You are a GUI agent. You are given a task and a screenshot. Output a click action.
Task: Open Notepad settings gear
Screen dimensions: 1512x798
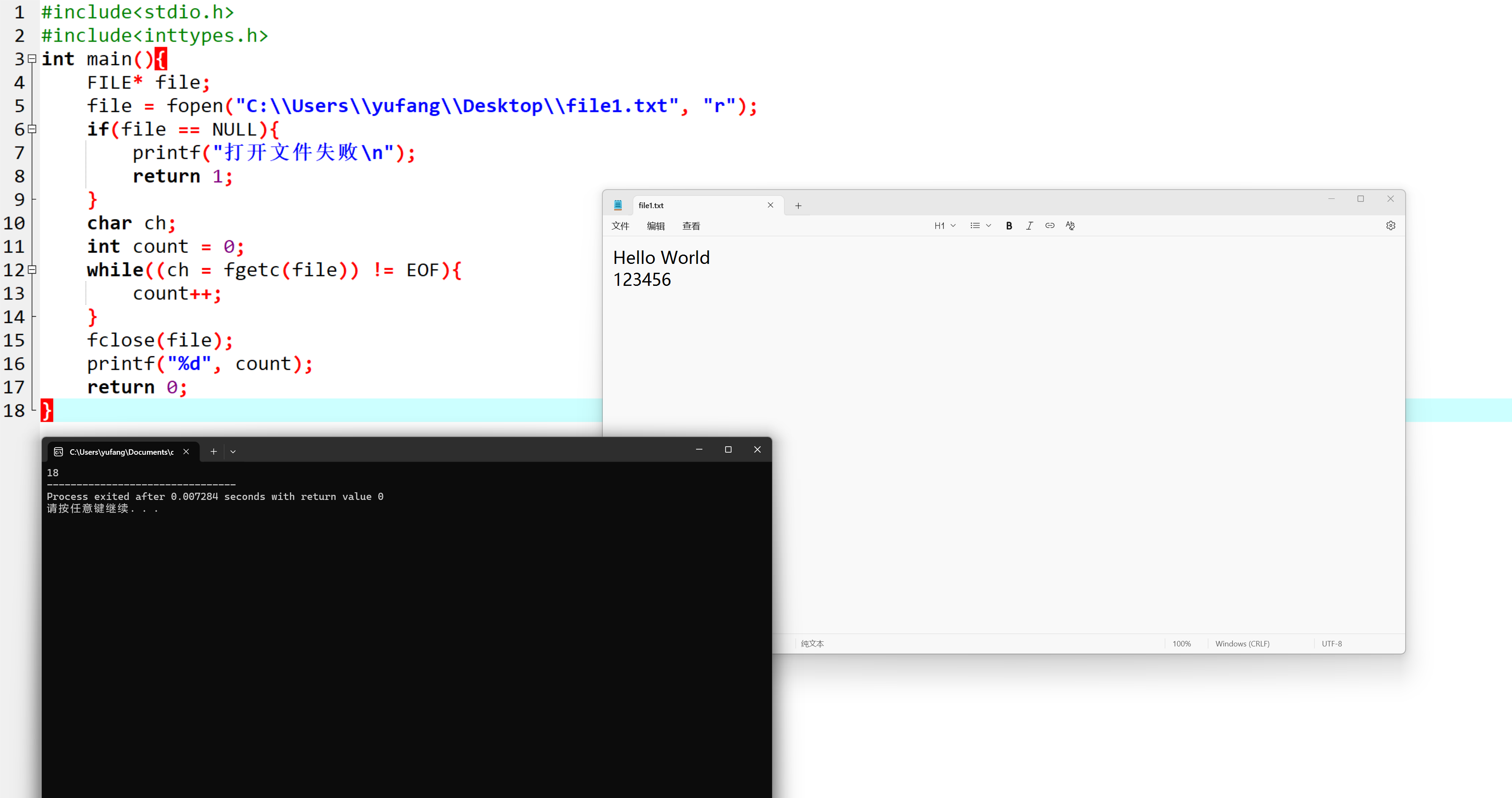click(x=1390, y=225)
